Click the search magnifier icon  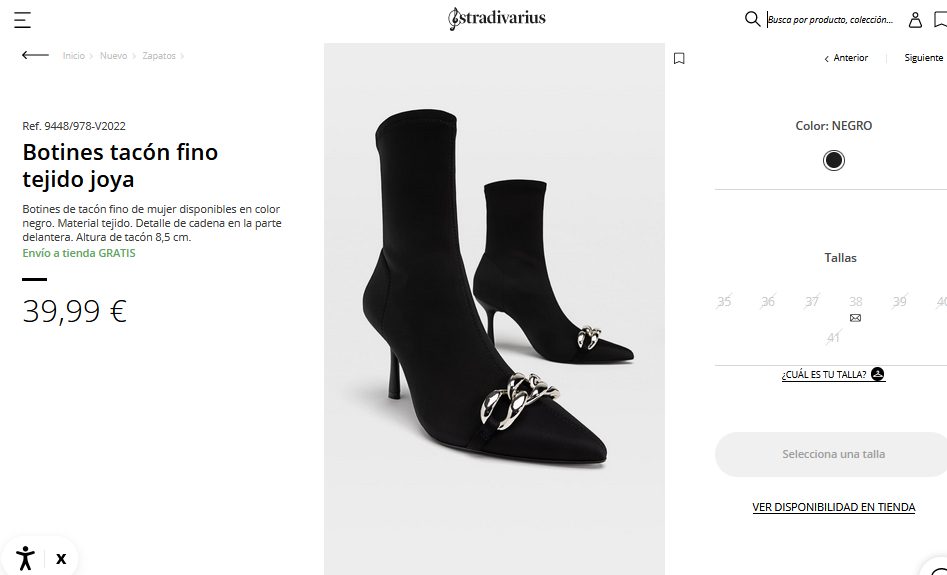click(752, 19)
